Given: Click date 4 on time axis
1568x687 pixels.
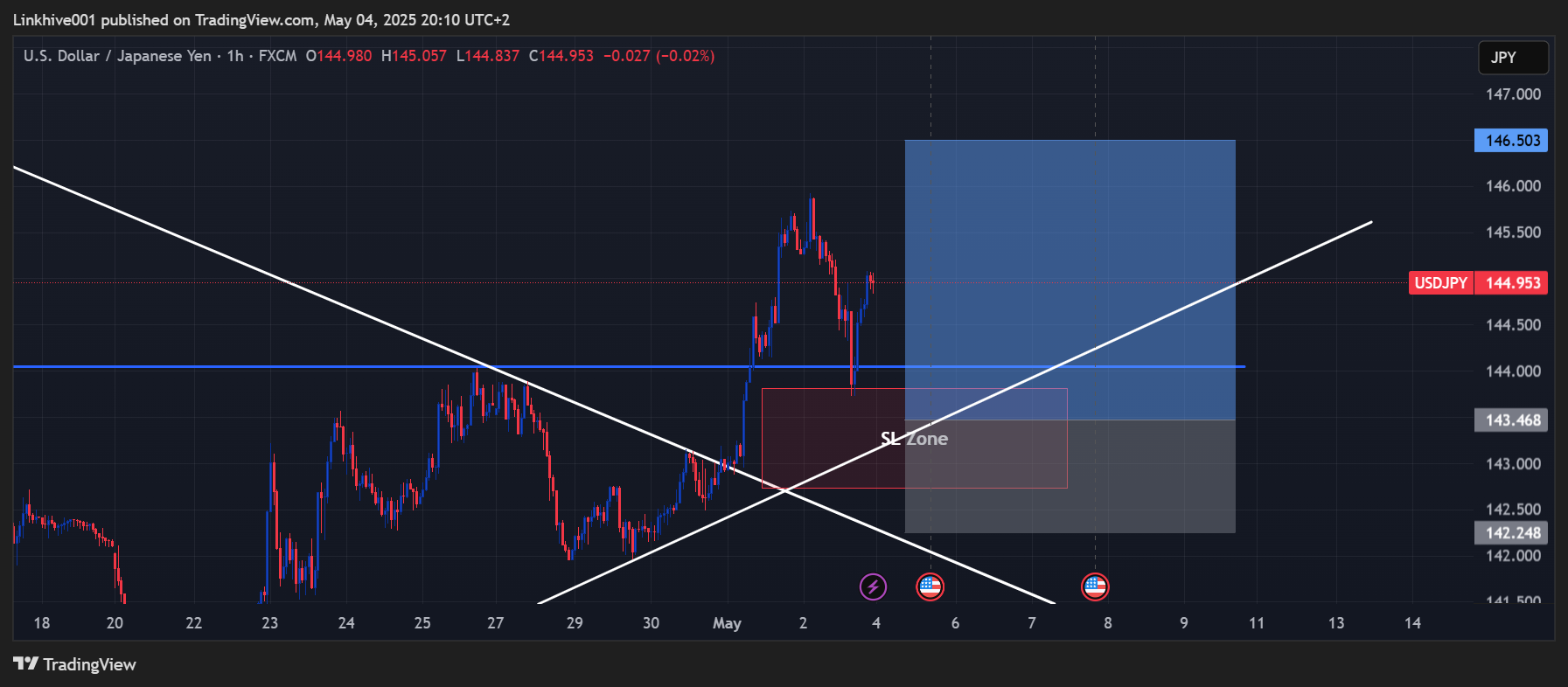Looking at the screenshot, I should click(876, 623).
